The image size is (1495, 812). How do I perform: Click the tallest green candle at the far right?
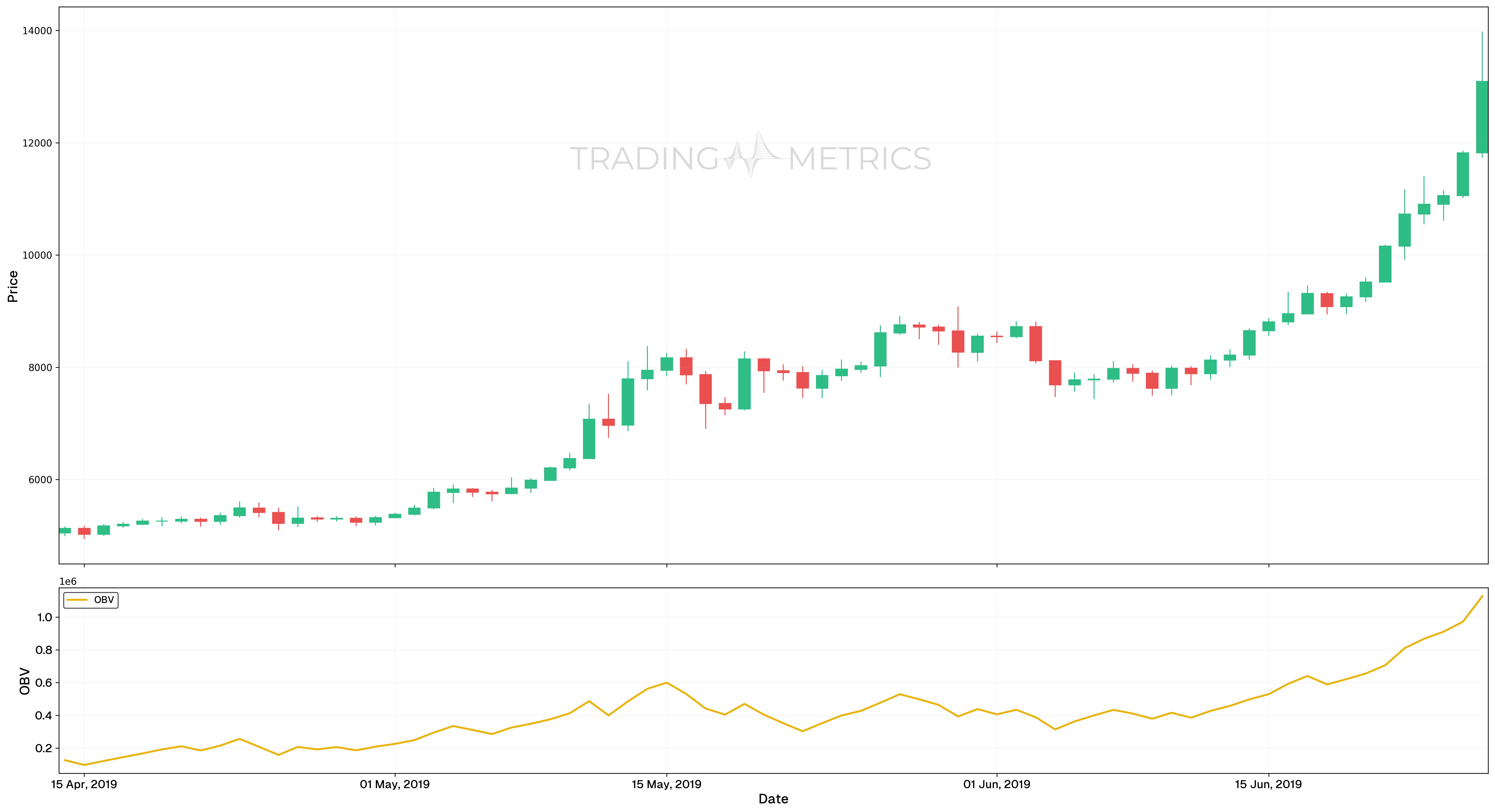1482,117
